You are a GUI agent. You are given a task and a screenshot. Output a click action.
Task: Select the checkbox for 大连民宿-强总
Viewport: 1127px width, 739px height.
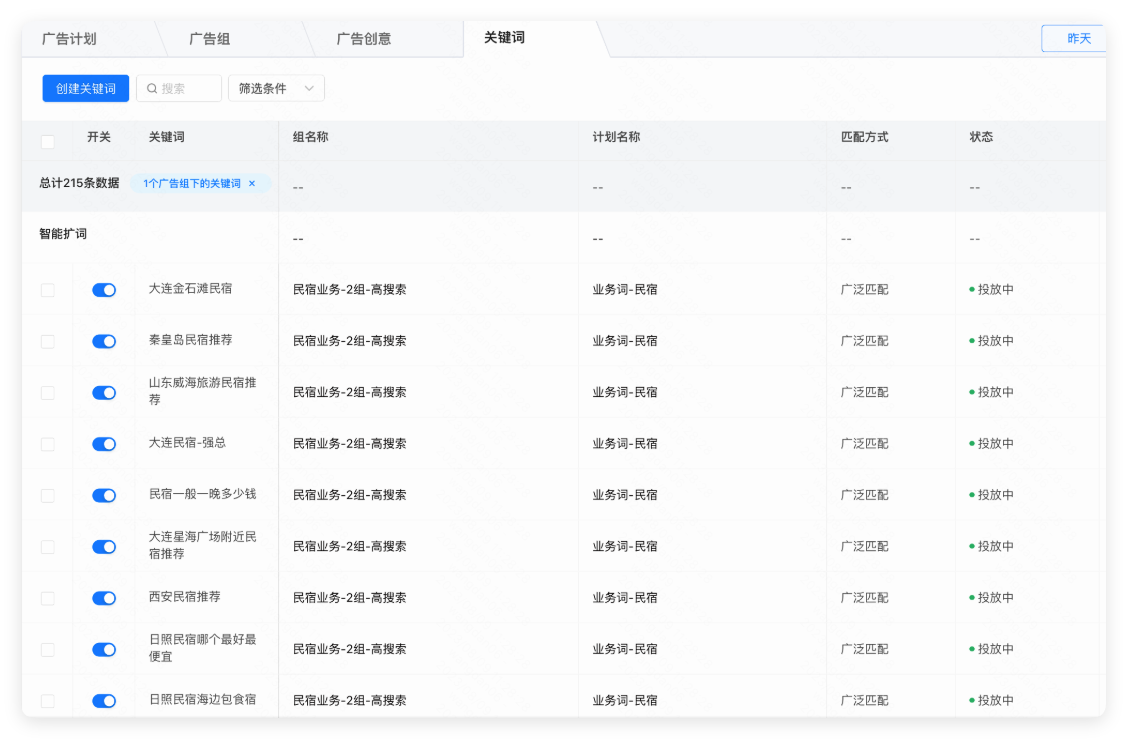[47, 444]
